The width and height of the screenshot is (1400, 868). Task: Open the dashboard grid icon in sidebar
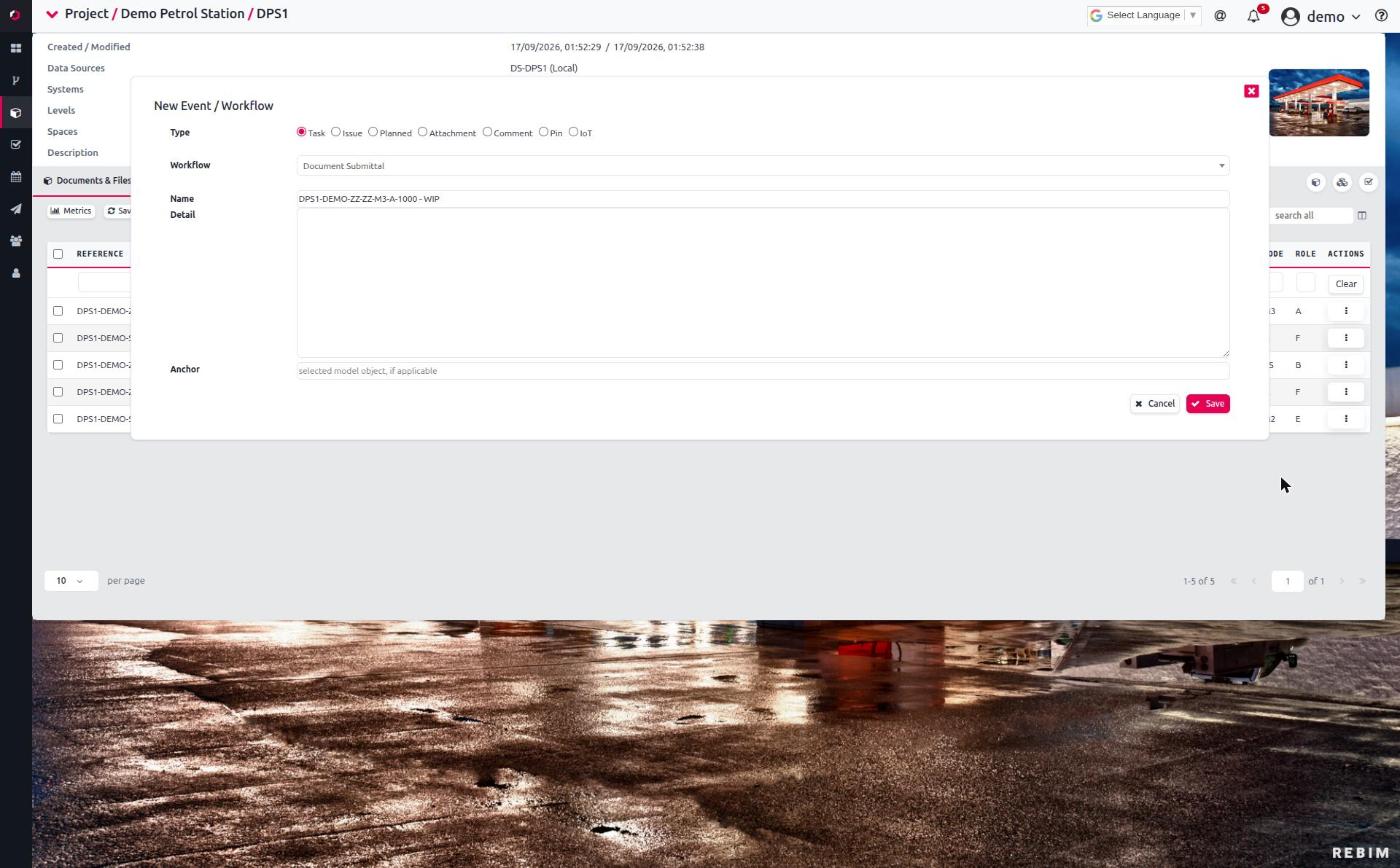coord(15,48)
